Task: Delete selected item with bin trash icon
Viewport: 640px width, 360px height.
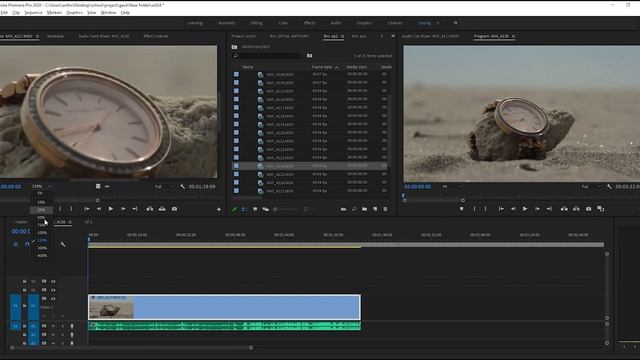Action: (385, 209)
